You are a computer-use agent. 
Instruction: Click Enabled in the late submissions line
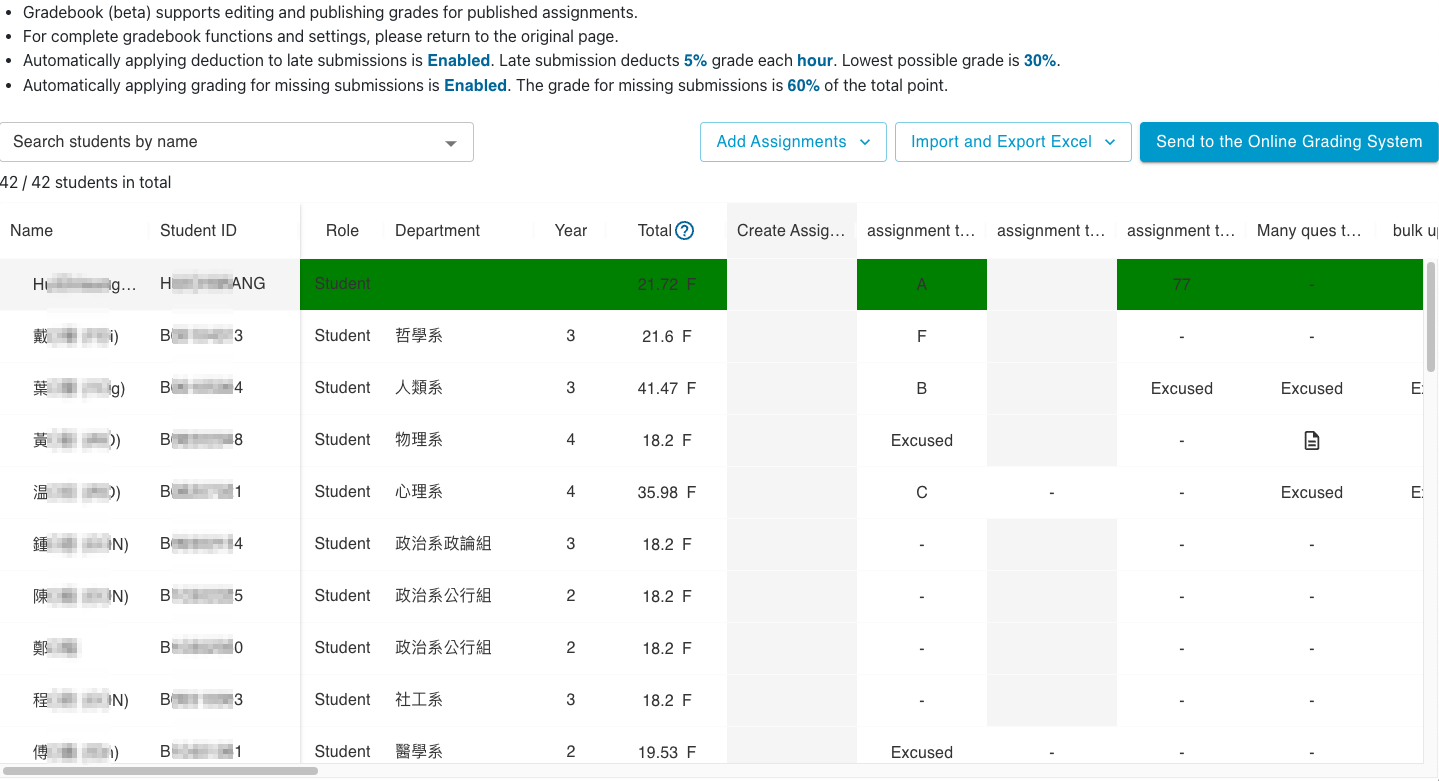tap(459, 61)
